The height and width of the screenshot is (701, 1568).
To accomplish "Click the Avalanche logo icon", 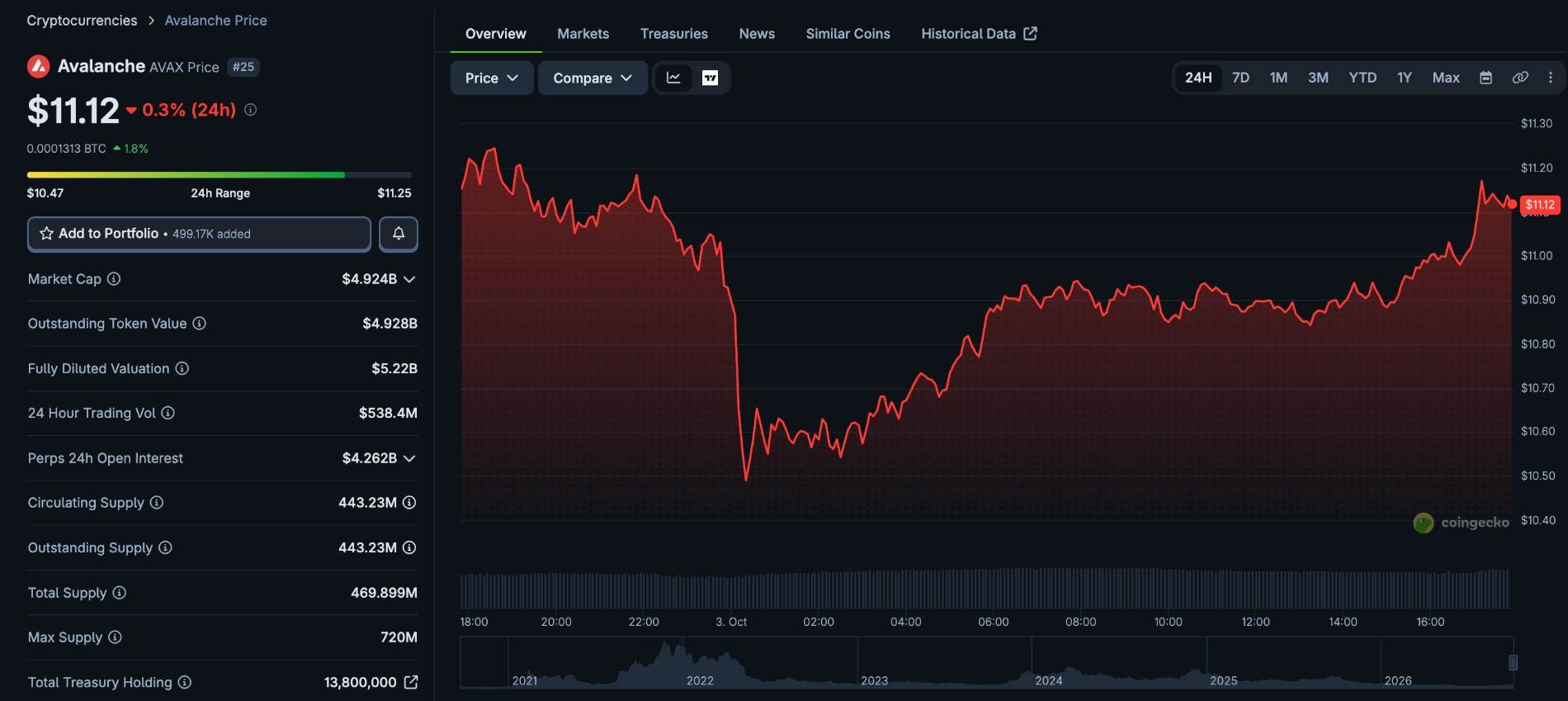I will pyautogui.click(x=39, y=66).
